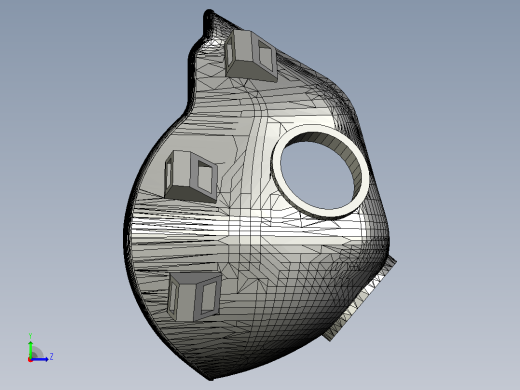
Task: Select the circular ring opening on the model
Action: click(321, 171)
